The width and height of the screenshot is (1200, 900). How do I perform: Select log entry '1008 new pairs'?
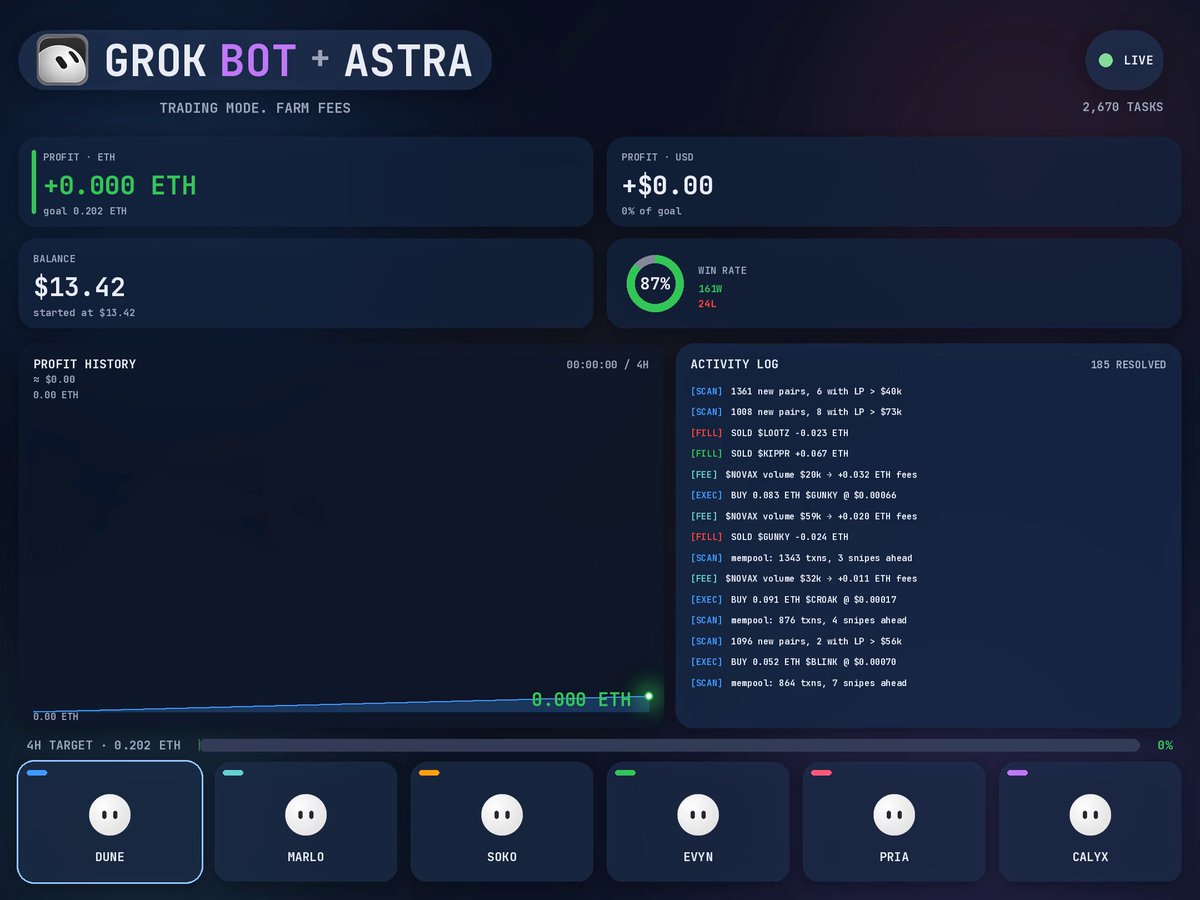coord(796,412)
